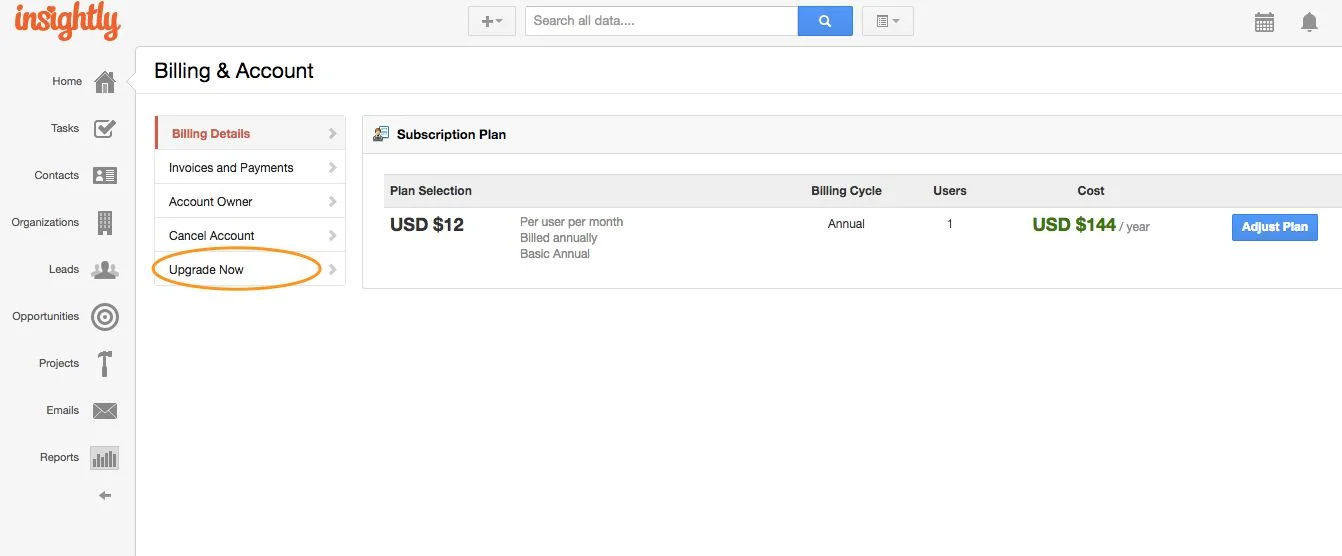Image resolution: width=1342 pixels, height=556 pixels.
Task: Focus the Search all data field
Action: [x=661, y=21]
